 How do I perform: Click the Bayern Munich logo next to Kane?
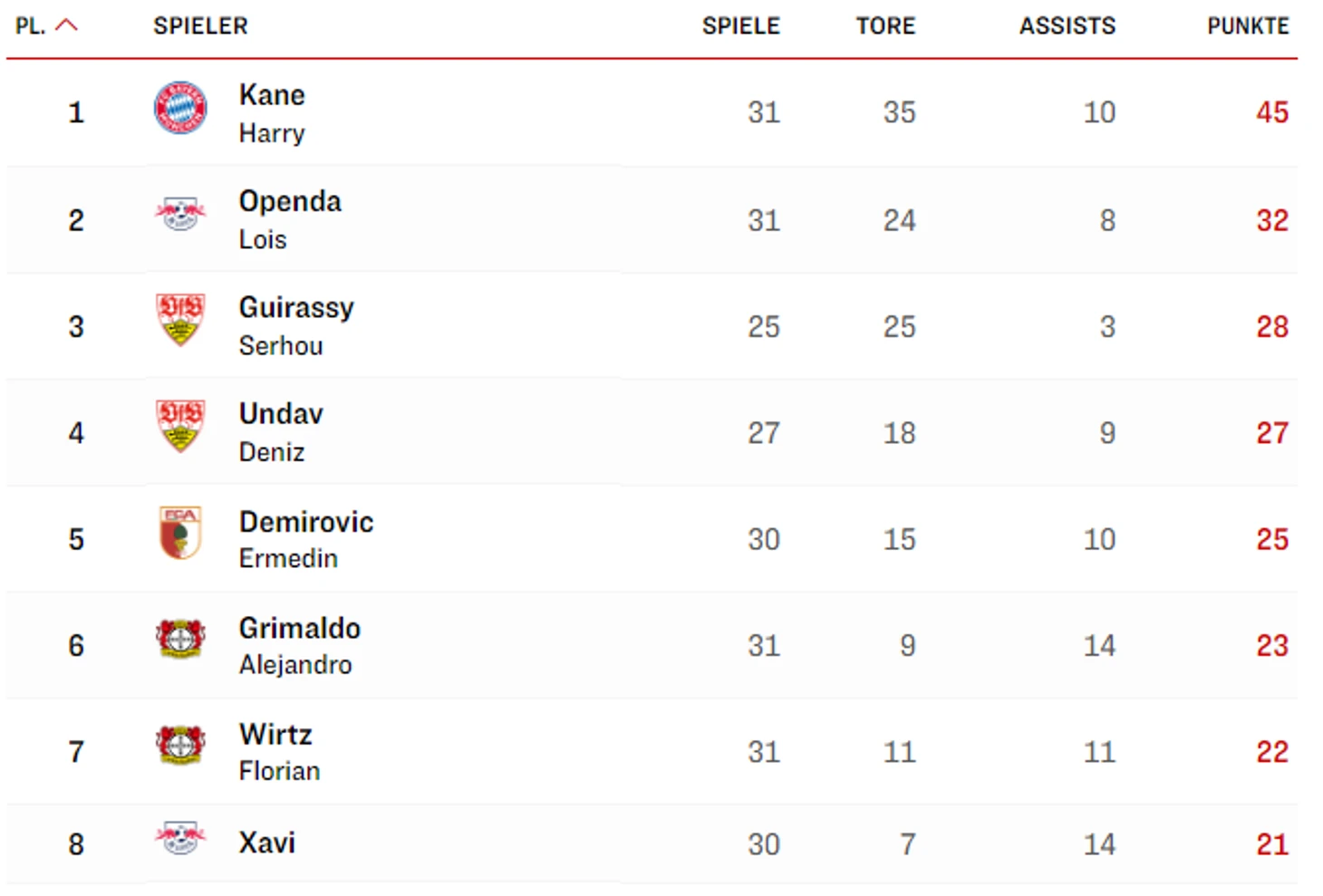tap(180, 108)
